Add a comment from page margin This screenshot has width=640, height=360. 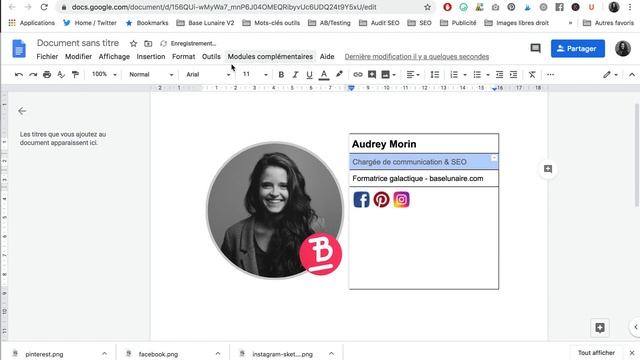[x=548, y=169]
